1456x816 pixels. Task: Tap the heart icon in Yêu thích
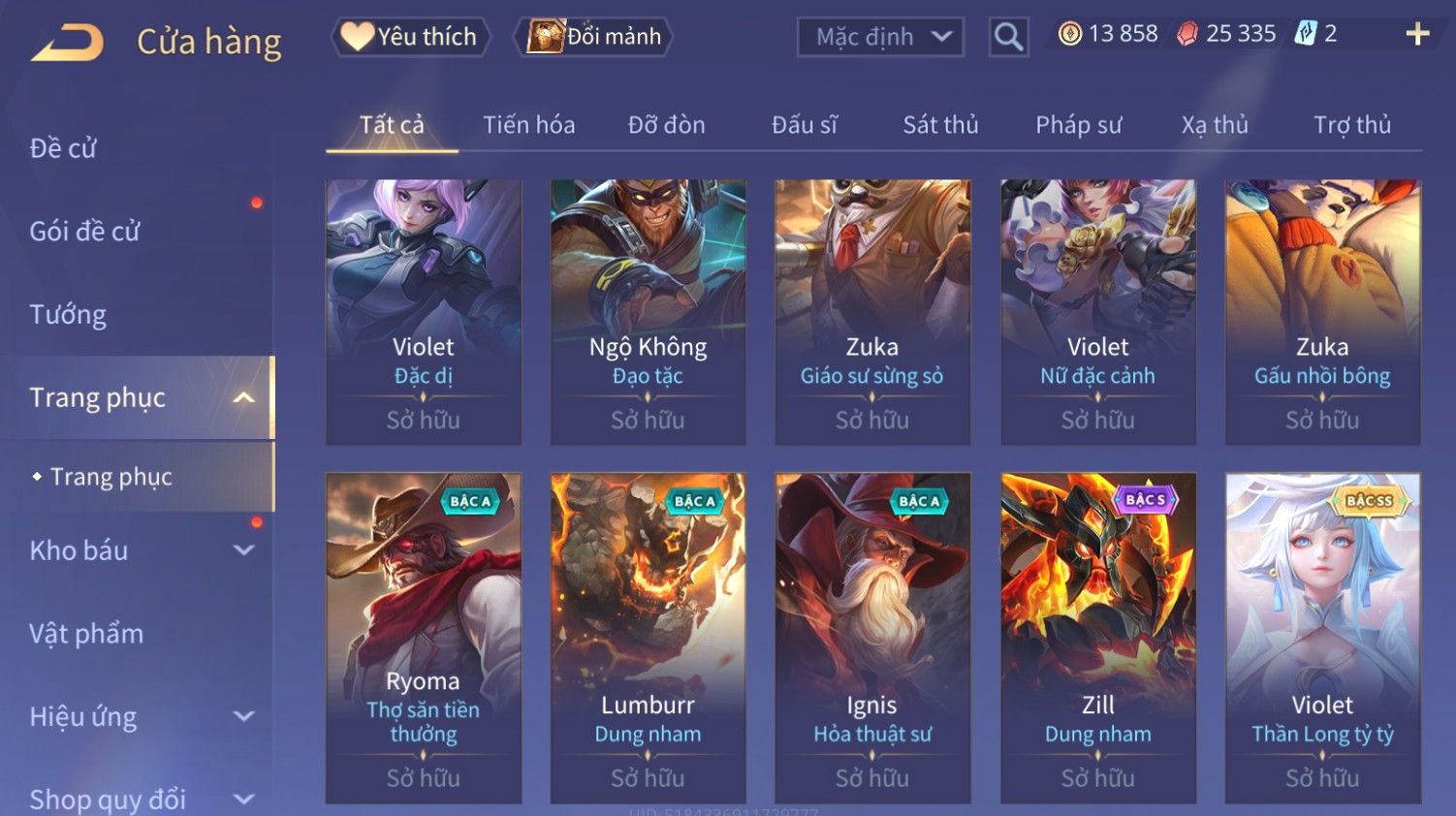357,37
